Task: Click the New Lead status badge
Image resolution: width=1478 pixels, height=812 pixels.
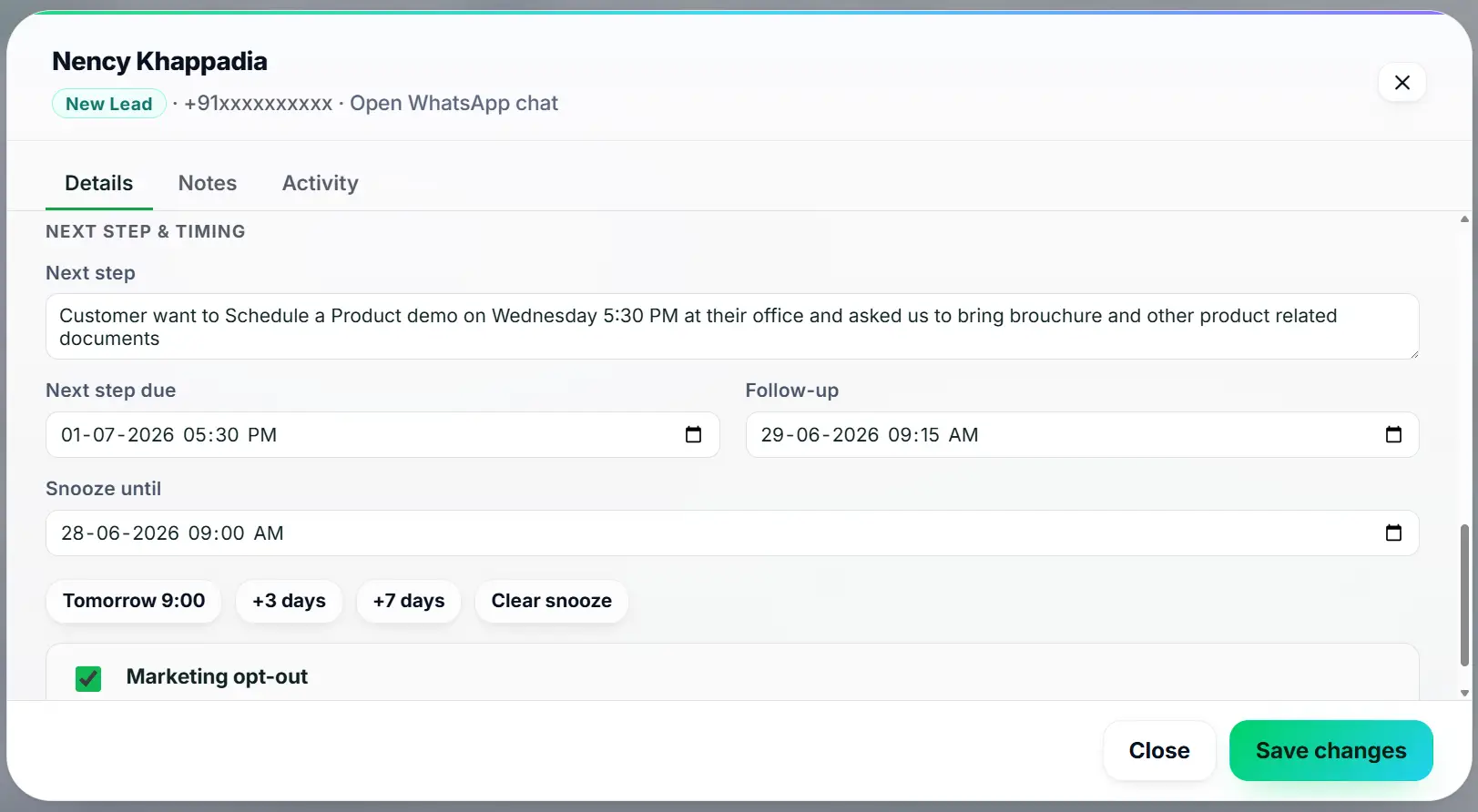Action: click(x=108, y=104)
